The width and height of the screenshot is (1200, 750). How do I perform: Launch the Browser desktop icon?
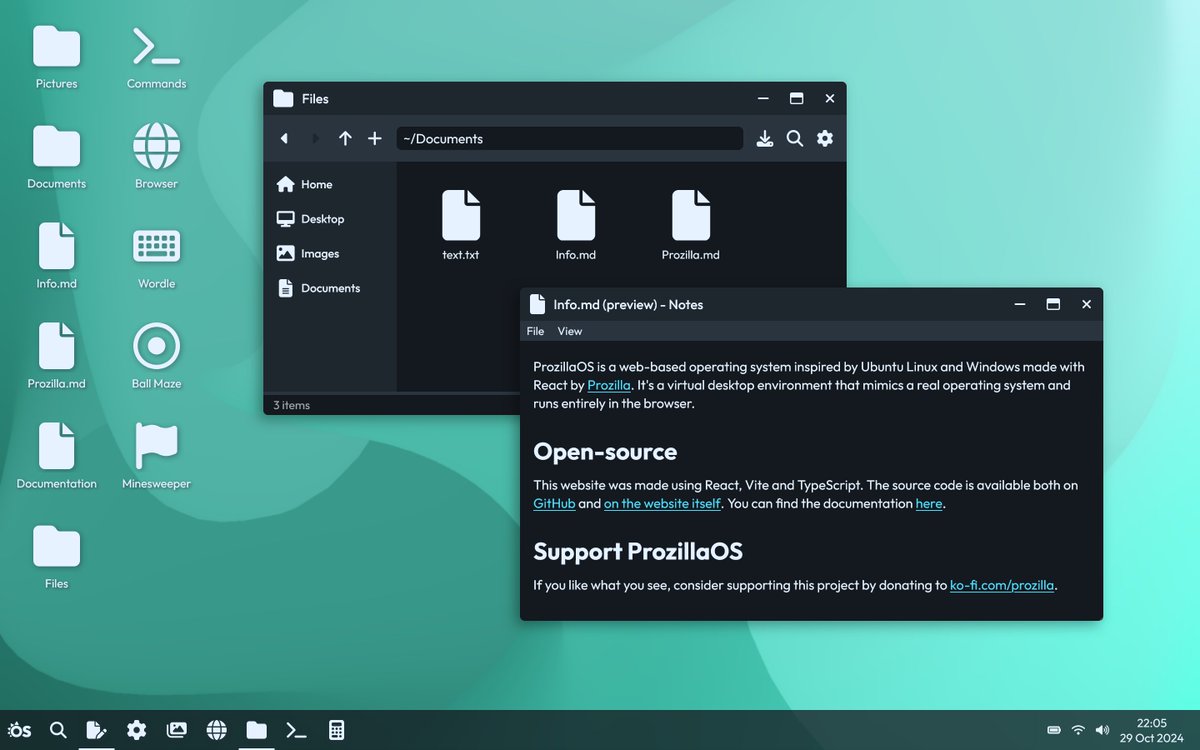tap(157, 158)
